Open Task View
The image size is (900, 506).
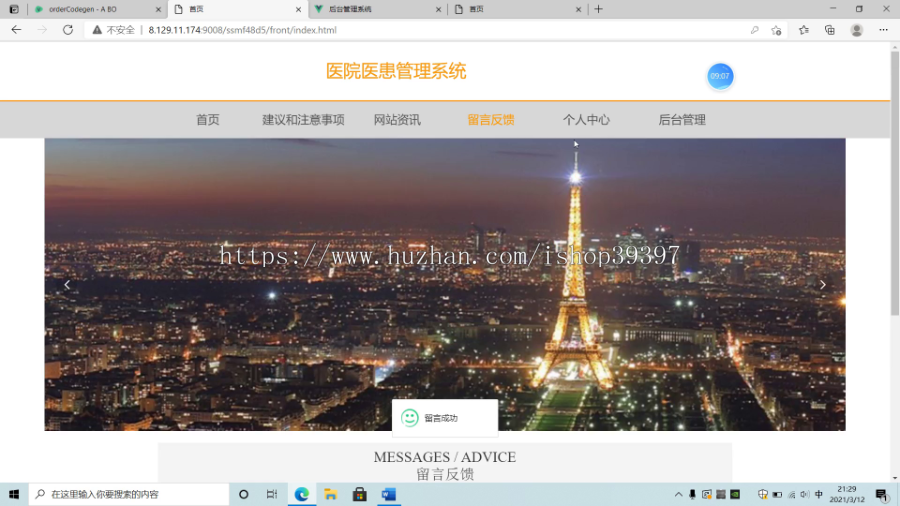[x=272, y=495]
